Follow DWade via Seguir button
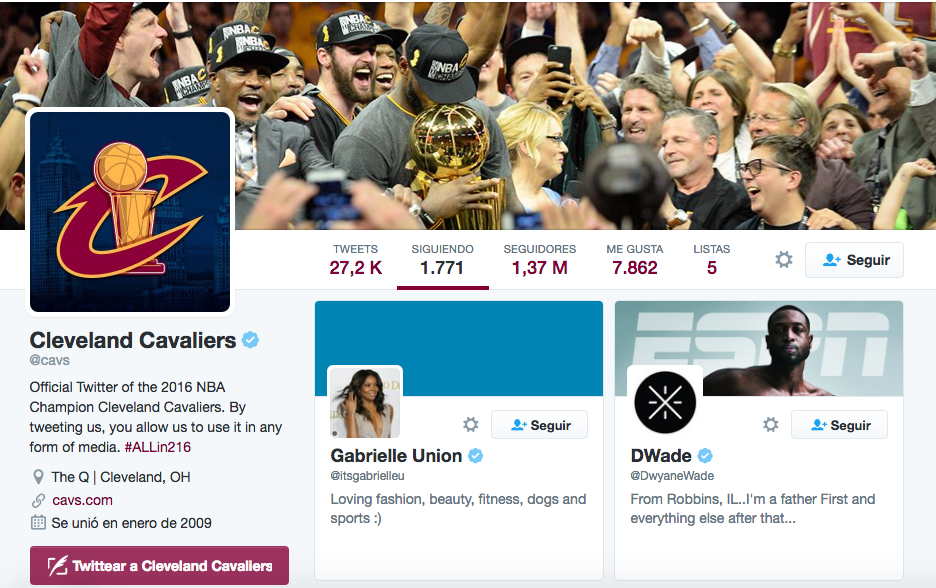Image resolution: width=936 pixels, height=588 pixels. [839, 425]
